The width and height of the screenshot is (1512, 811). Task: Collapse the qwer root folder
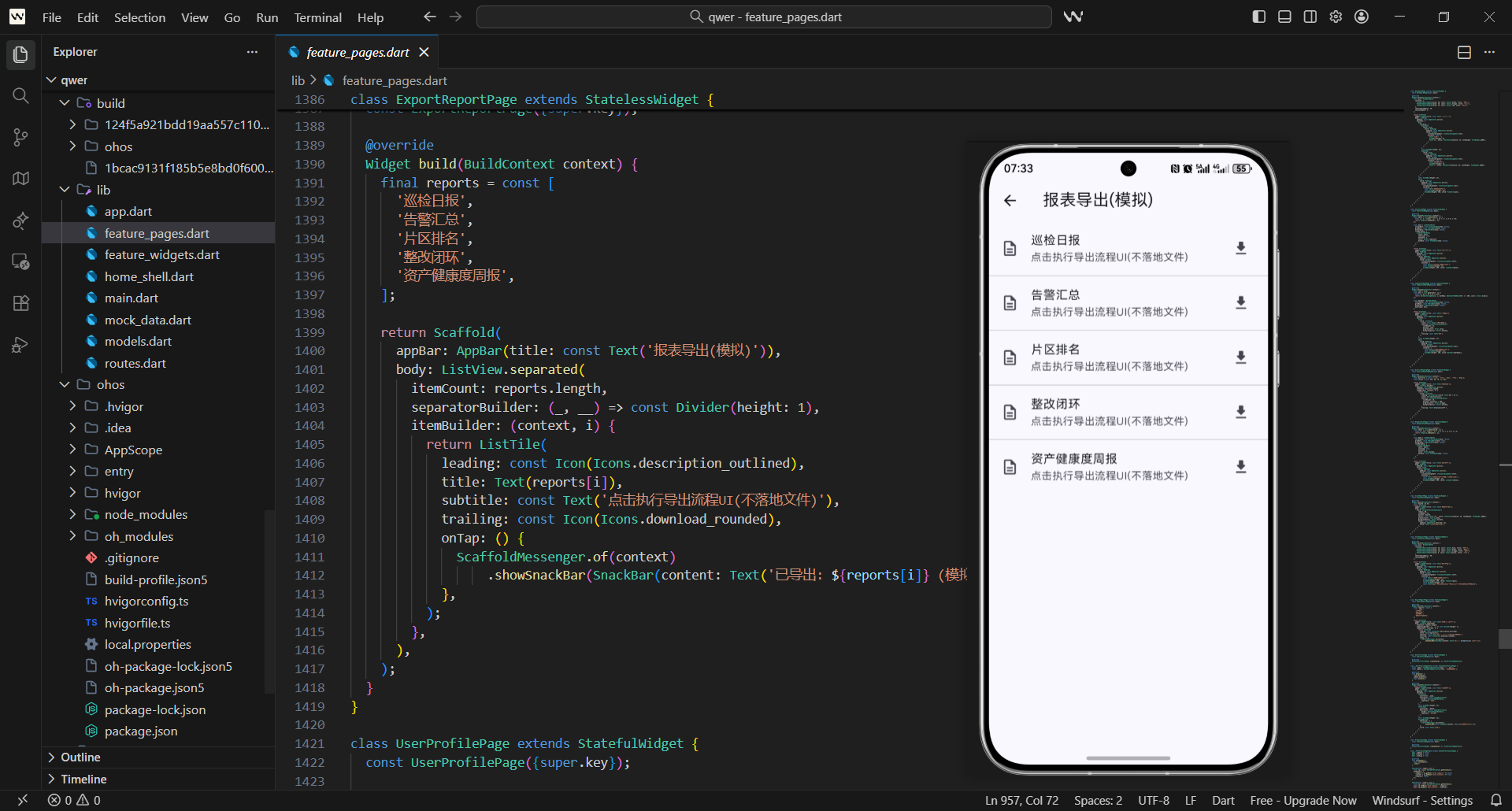52,80
